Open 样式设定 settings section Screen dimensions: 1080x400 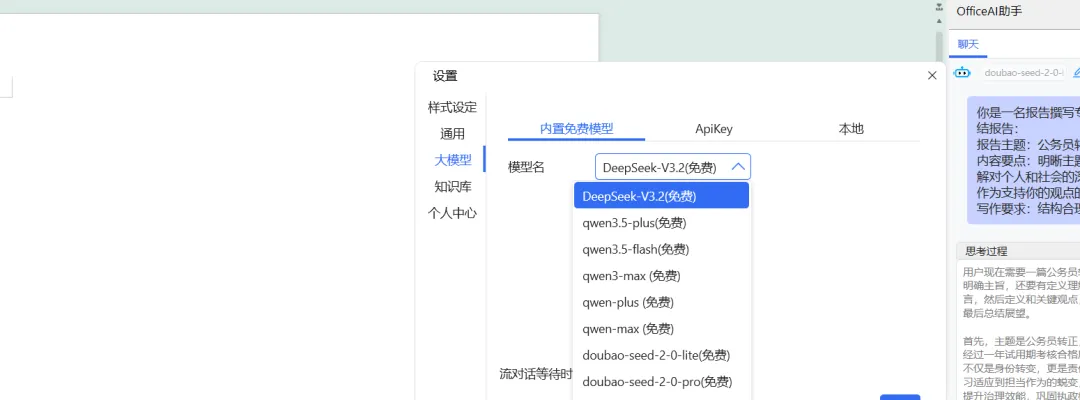coord(452,107)
